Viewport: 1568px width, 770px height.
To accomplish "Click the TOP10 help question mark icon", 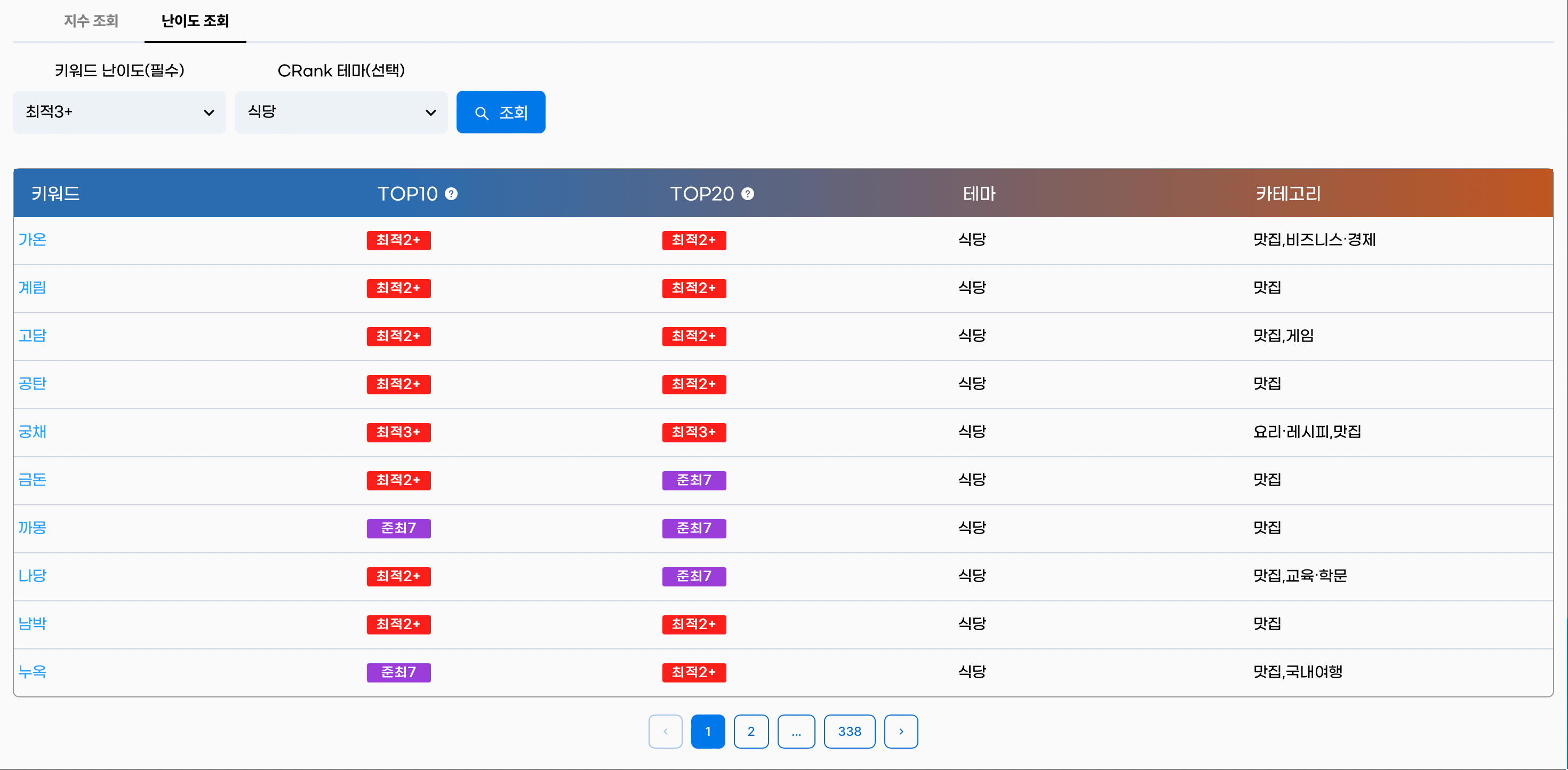I will (451, 194).
